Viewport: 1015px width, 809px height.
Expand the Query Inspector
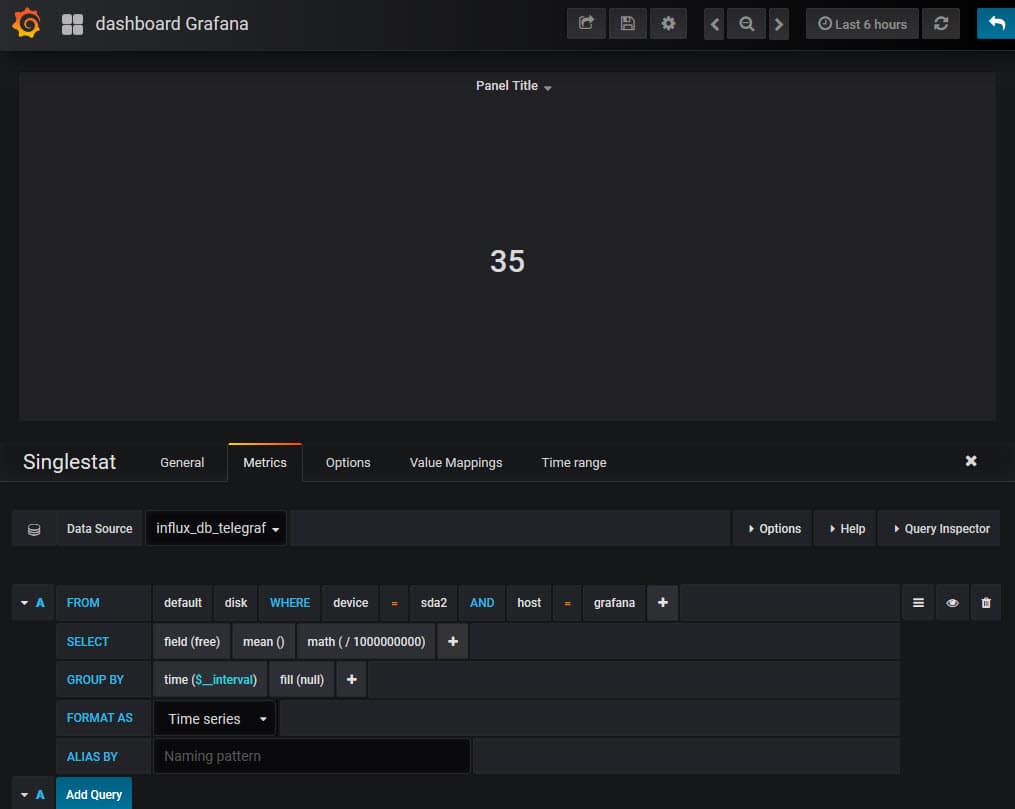(x=941, y=529)
